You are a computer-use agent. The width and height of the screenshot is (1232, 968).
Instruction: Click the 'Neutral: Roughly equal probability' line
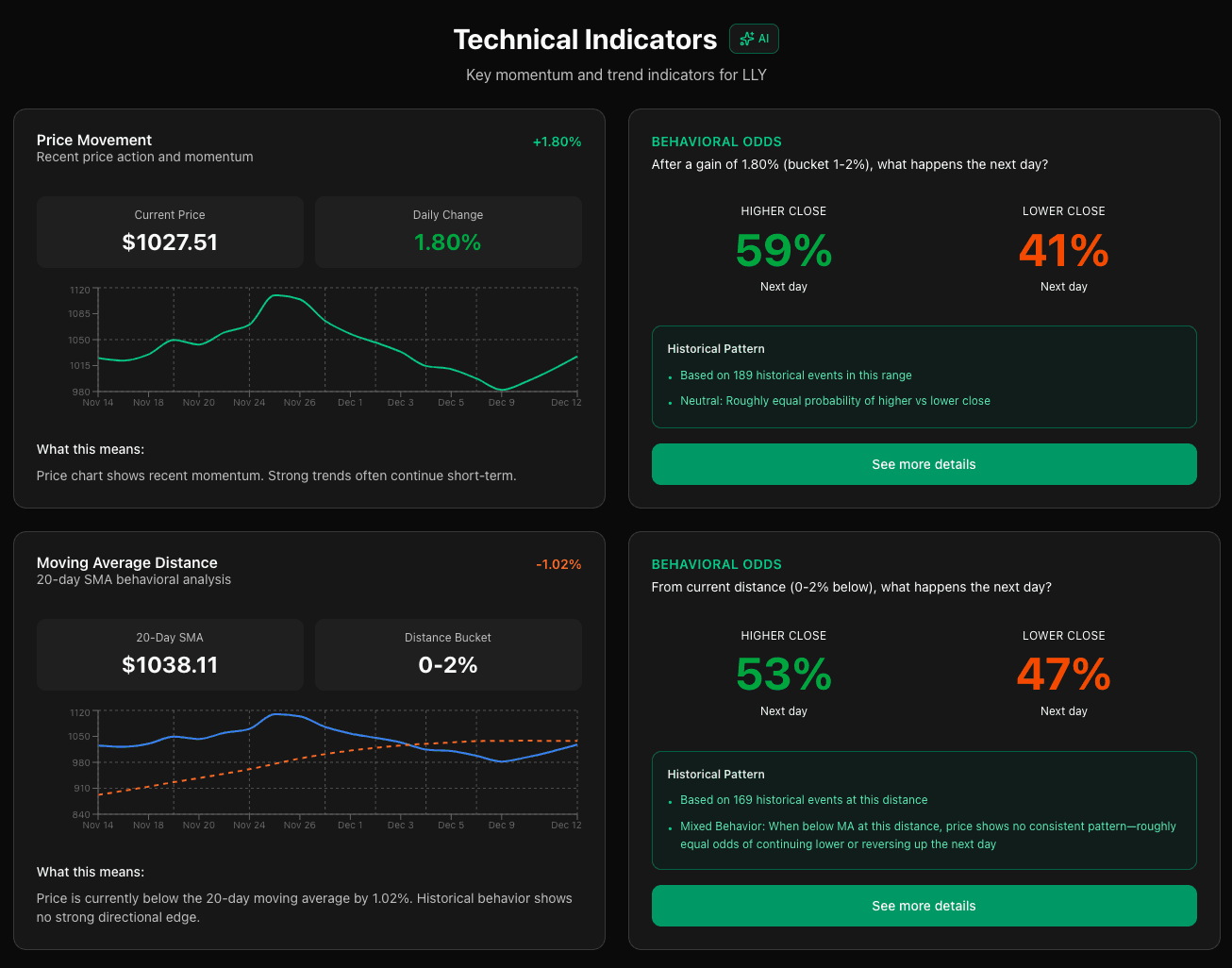coord(835,400)
